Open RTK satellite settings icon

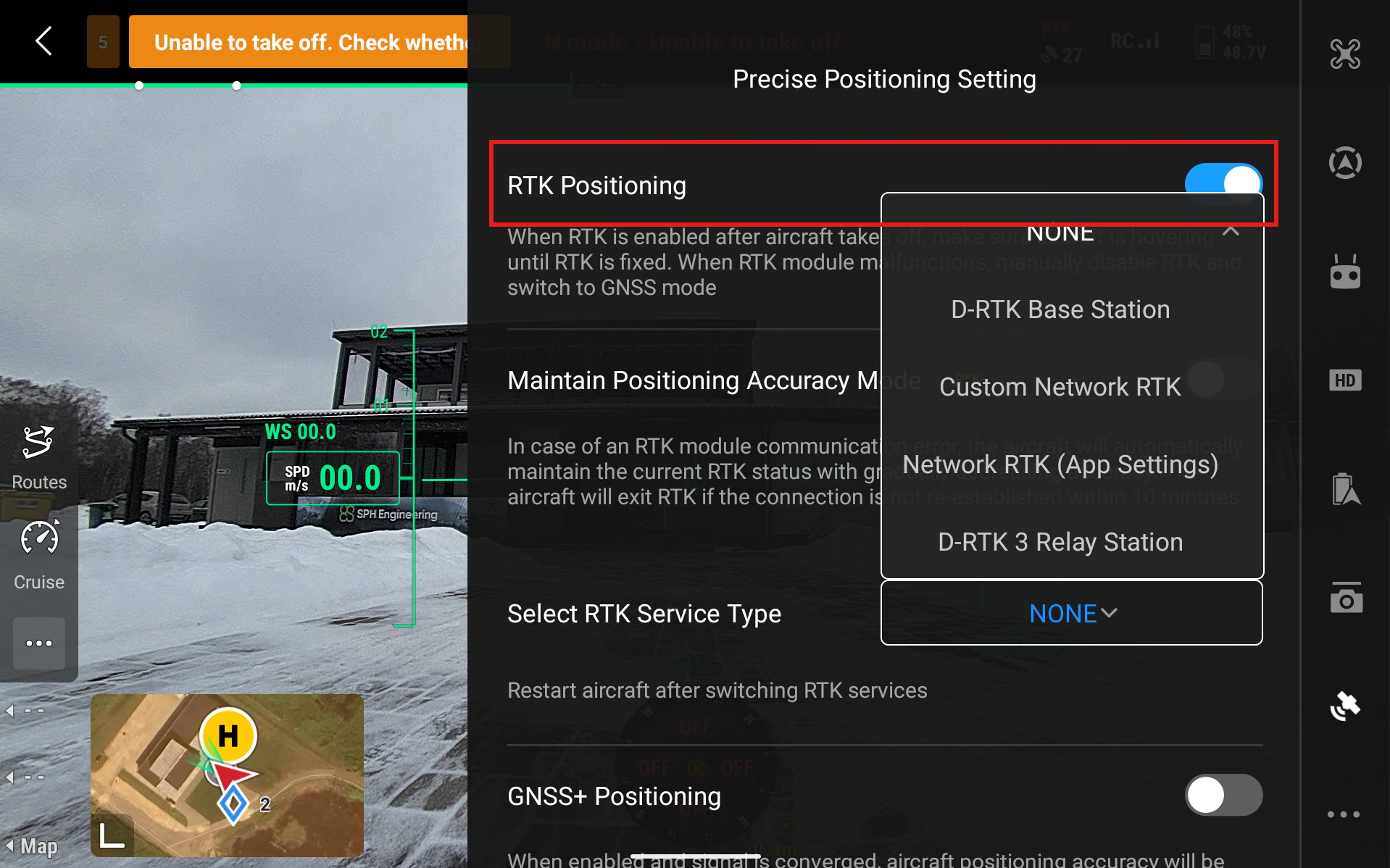click(x=1344, y=706)
